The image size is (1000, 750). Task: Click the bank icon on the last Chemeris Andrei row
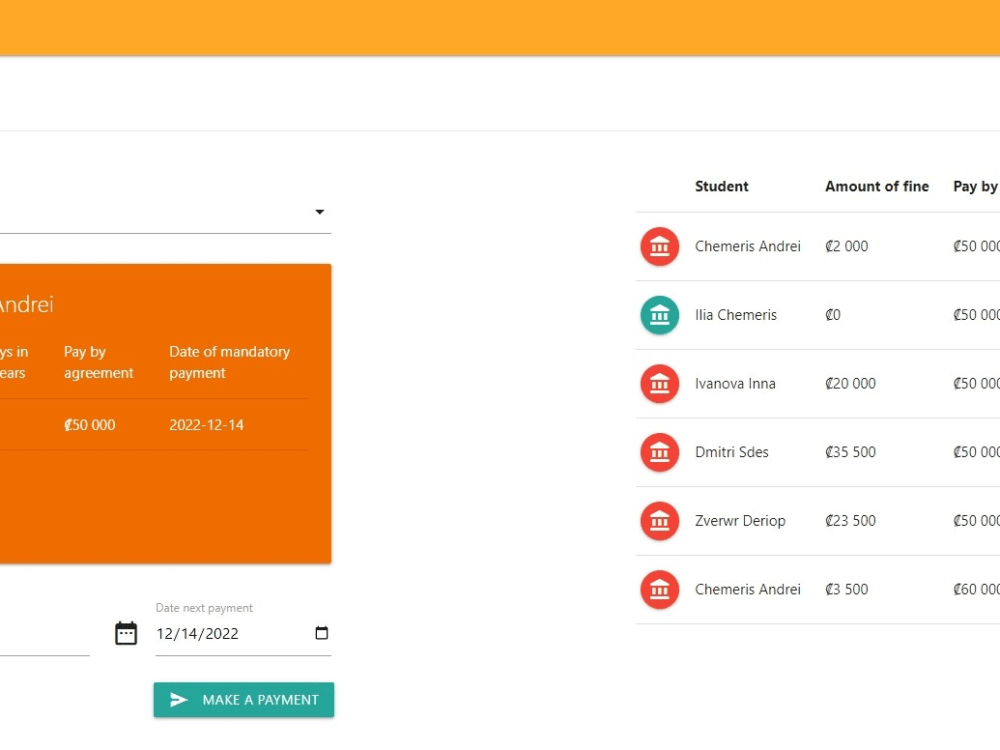click(659, 589)
